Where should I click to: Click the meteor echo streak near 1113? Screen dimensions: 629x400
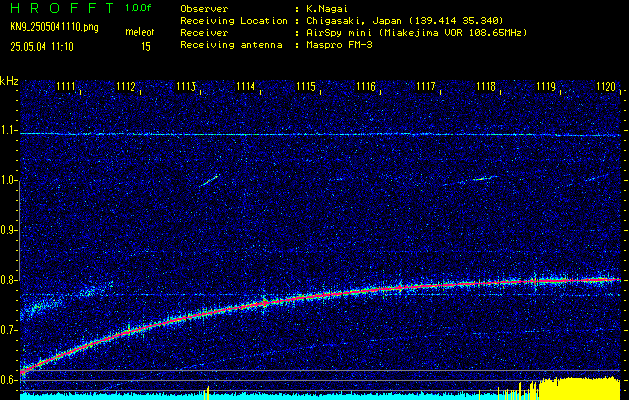point(209,181)
